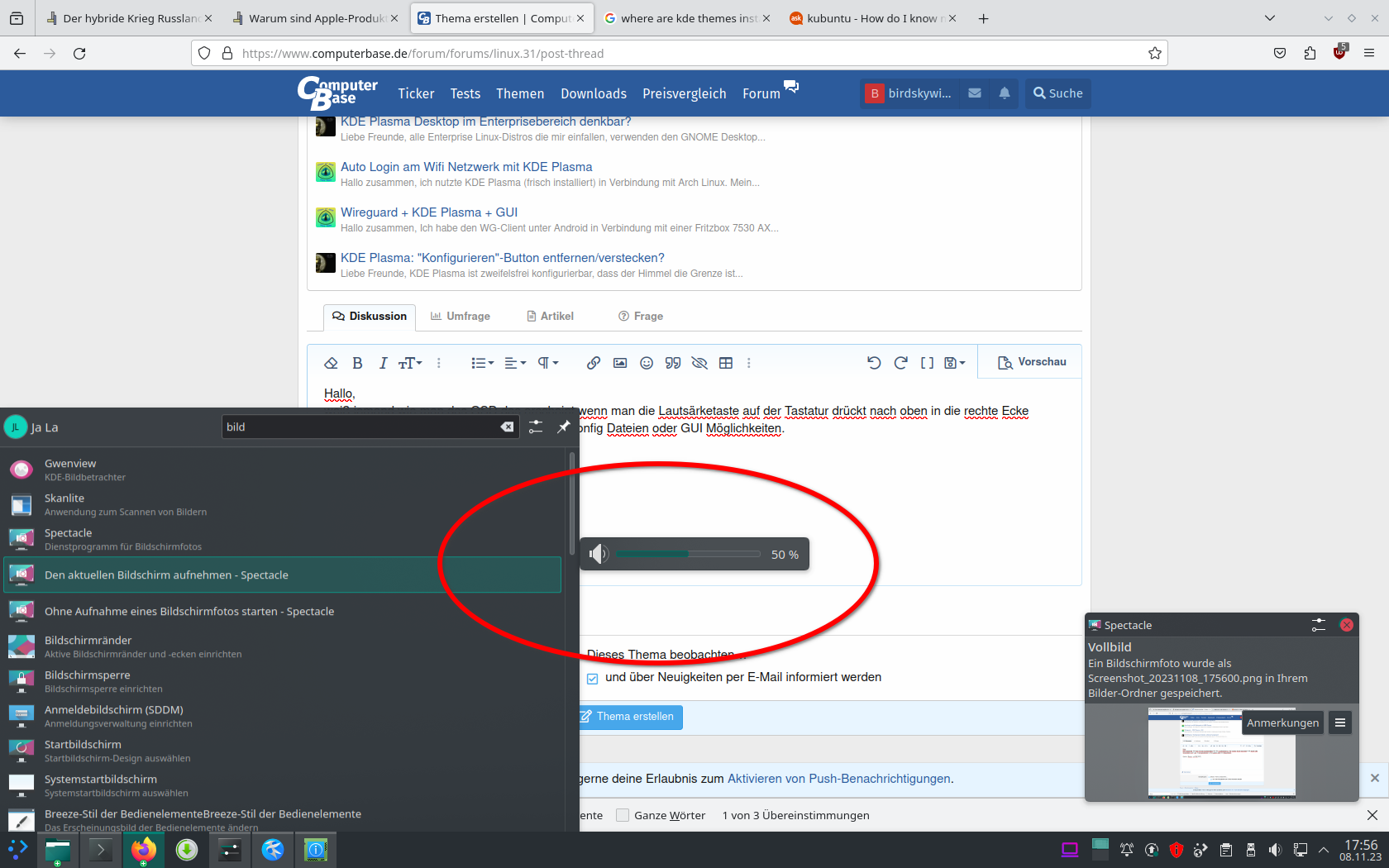Click Anmerkungen on Spectacle notification
Image resolution: width=1389 pixels, height=868 pixels.
click(x=1282, y=723)
